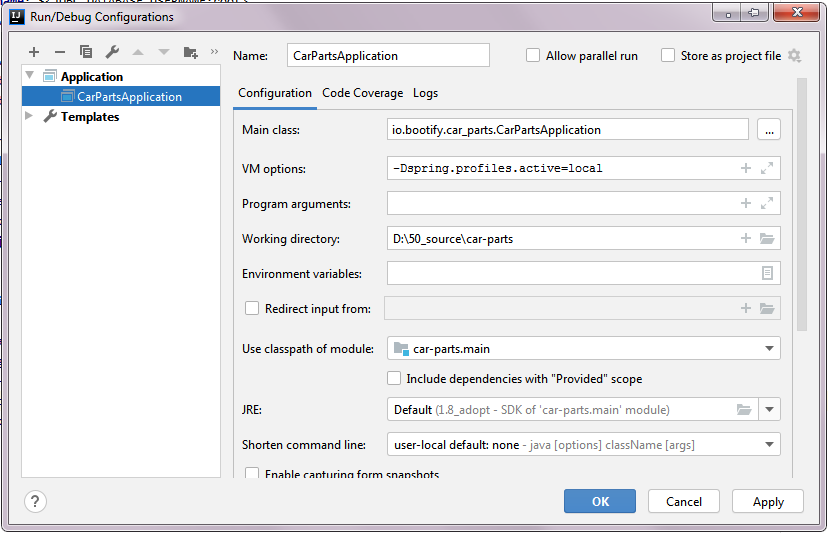
Task: Insert macro plus in Program arguments field
Action: pyautogui.click(x=746, y=203)
